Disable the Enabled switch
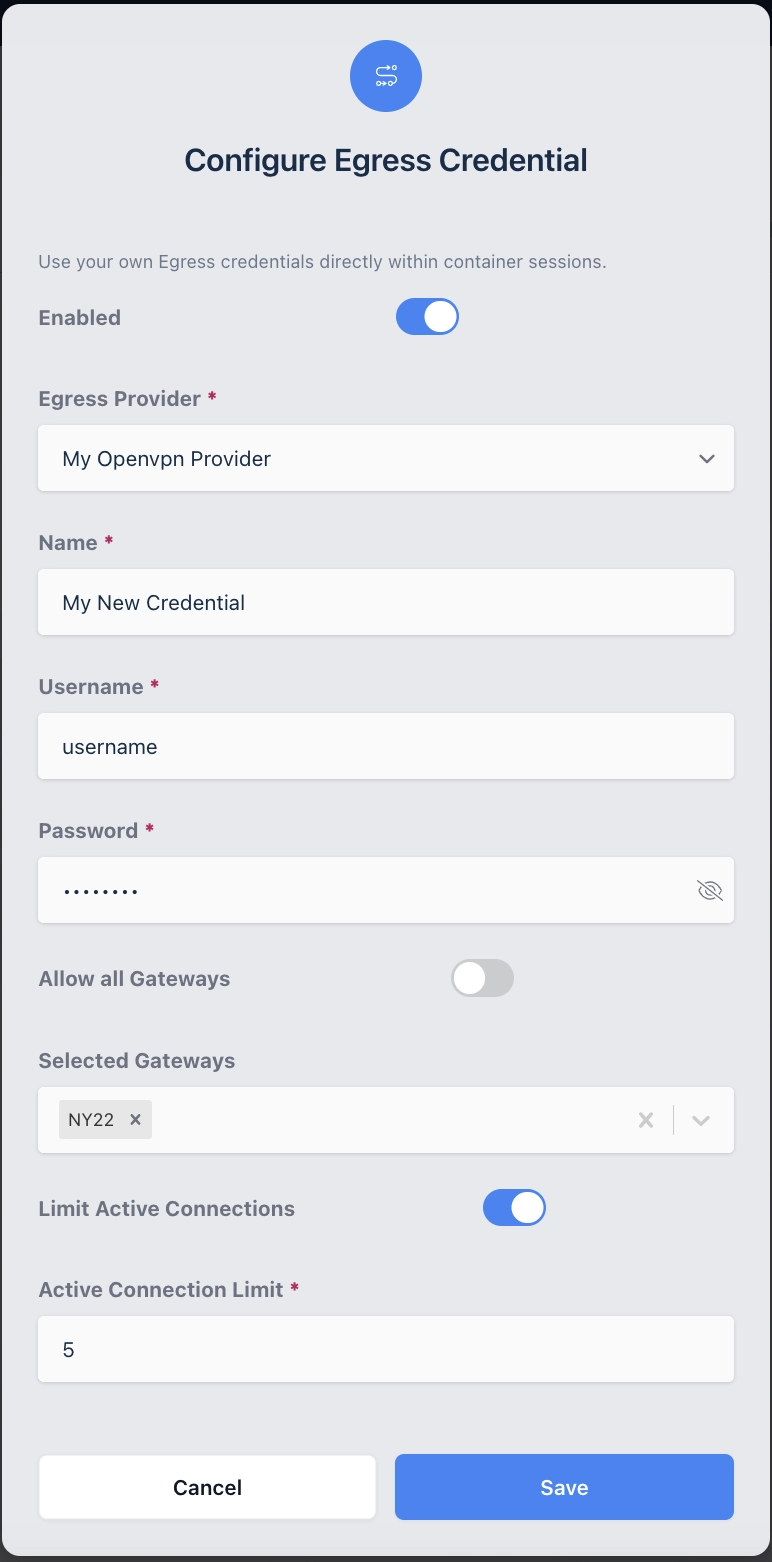This screenshot has width=772, height=1562. point(427,317)
